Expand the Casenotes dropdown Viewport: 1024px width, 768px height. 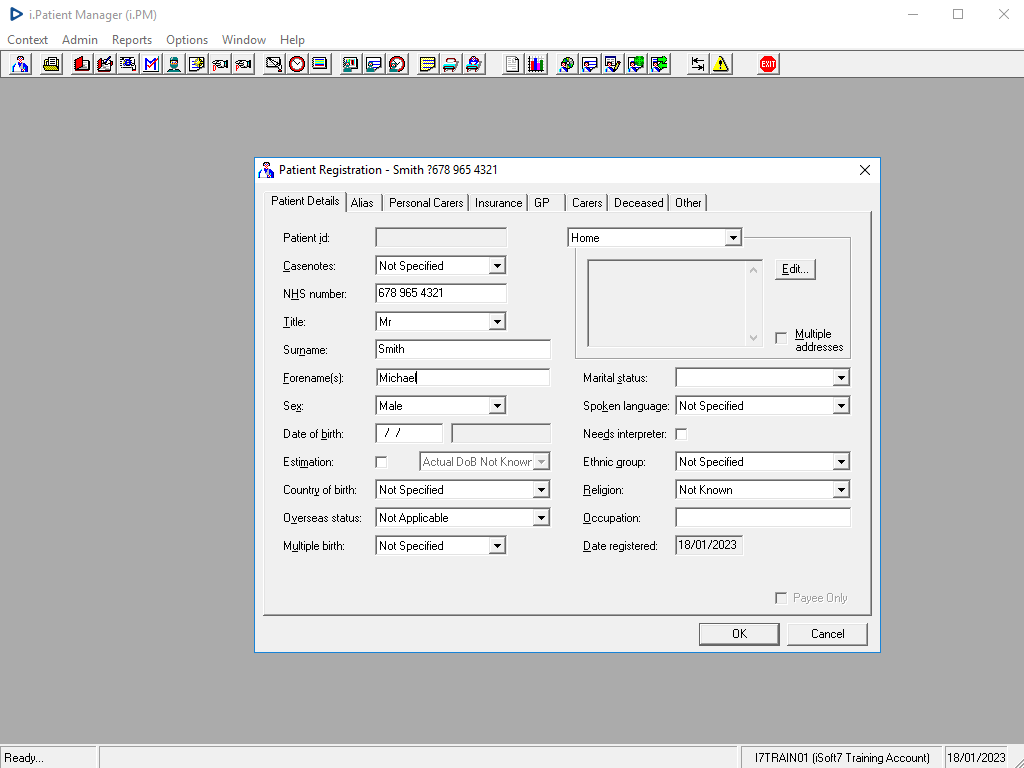497,266
